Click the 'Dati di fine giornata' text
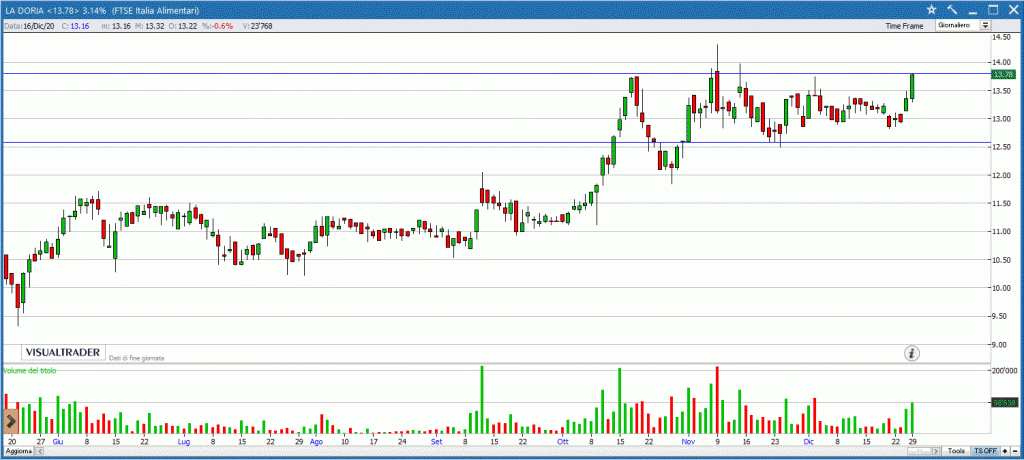 coord(137,358)
